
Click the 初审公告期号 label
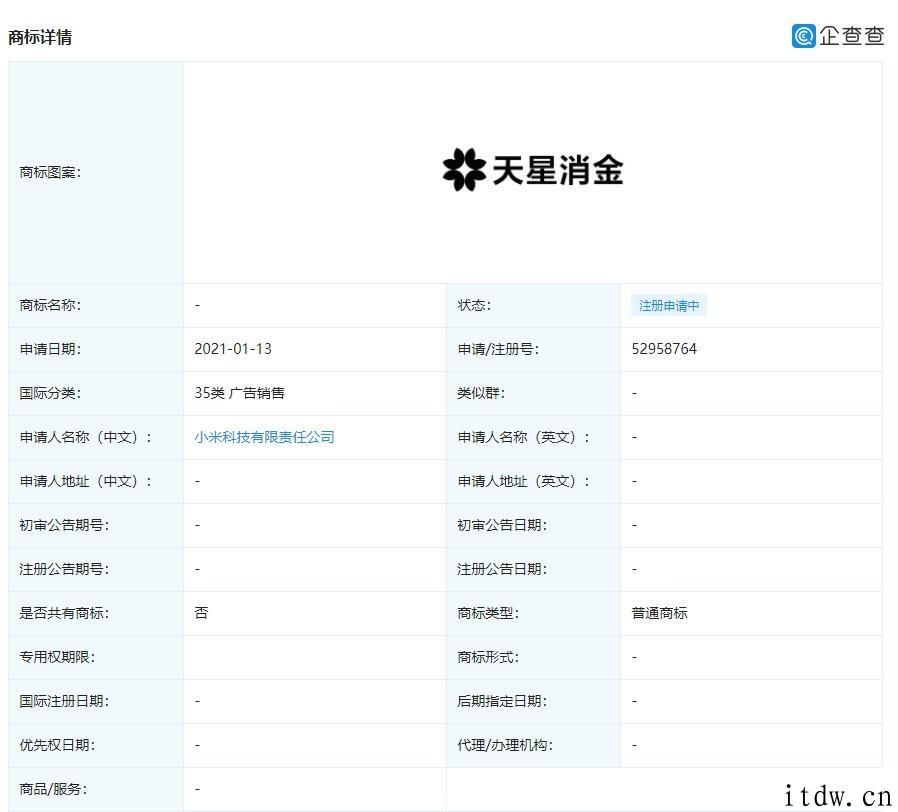(x=64, y=525)
